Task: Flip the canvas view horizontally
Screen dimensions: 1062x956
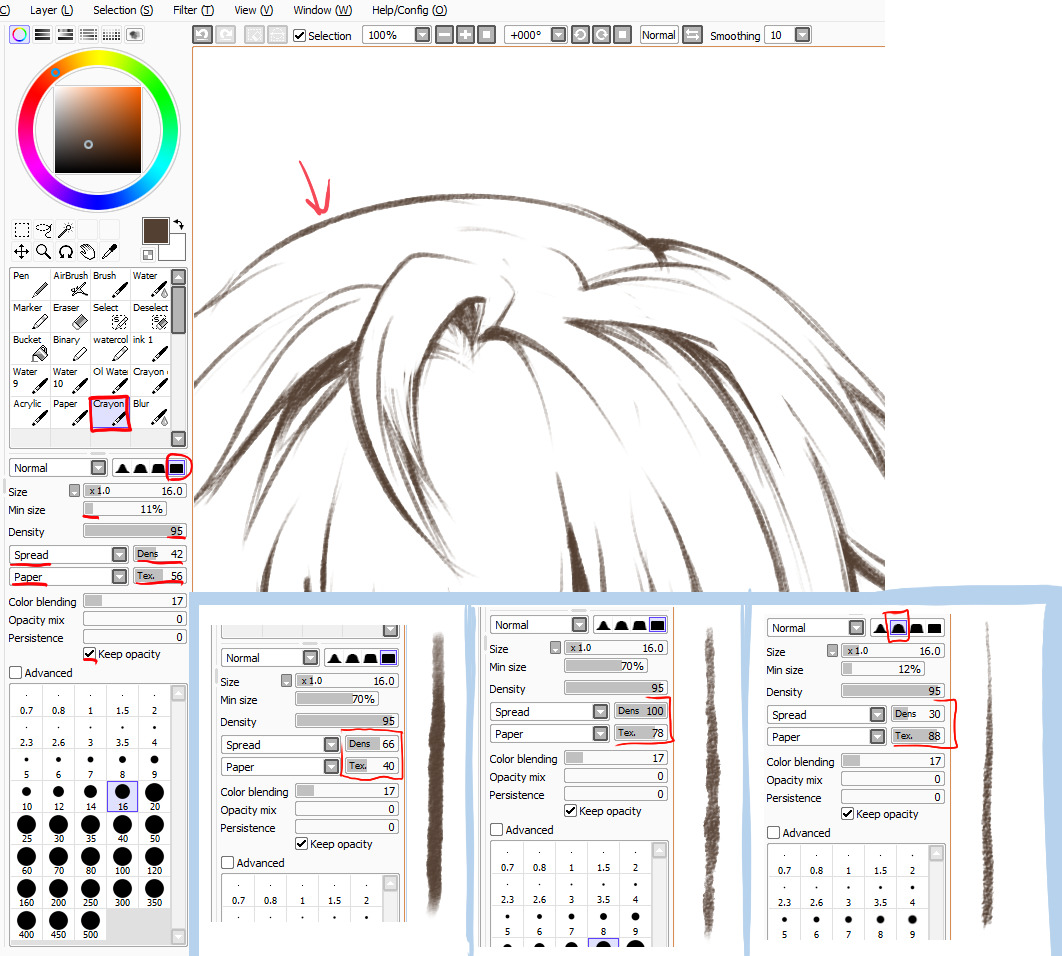Action: point(692,35)
